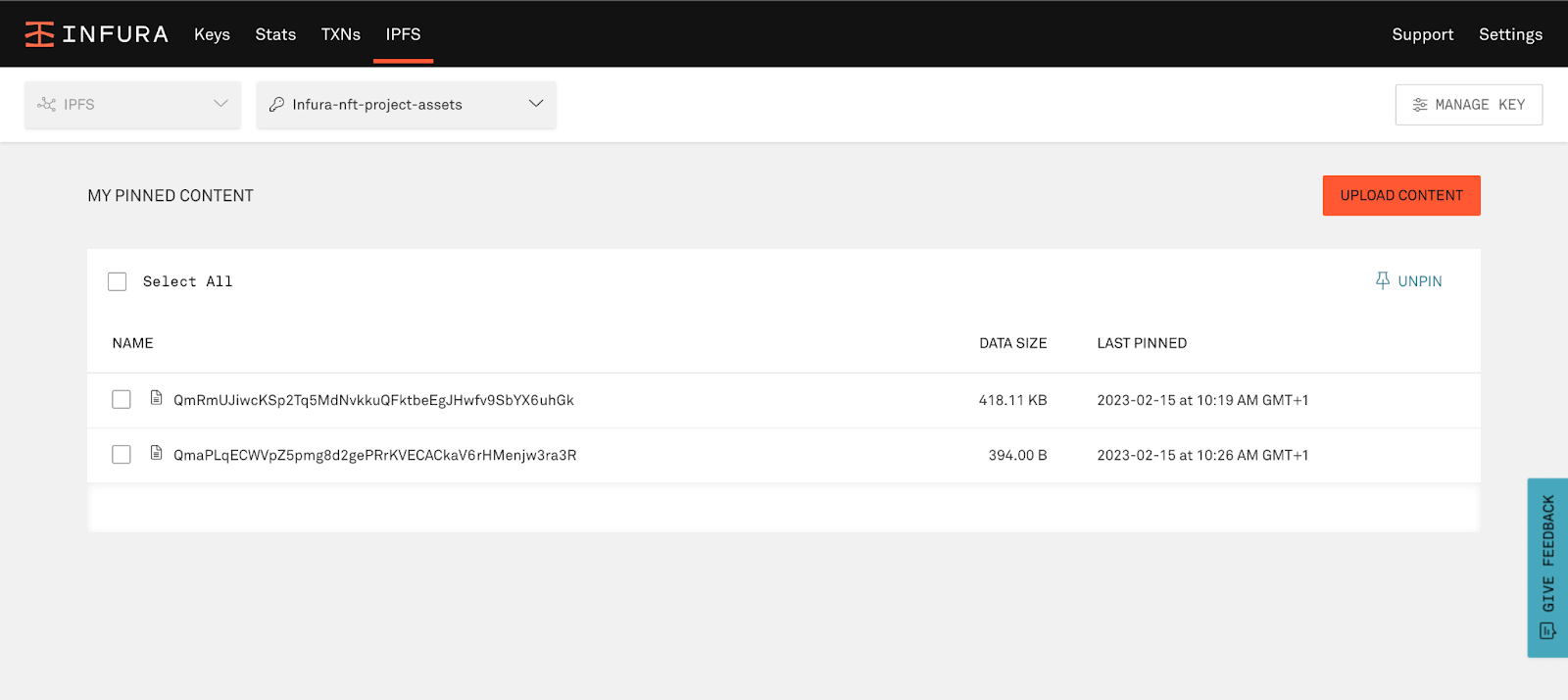The image size is (1568, 700).
Task: Check the Select All checkbox
Action: pyautogui.click(x=118, y=281)
